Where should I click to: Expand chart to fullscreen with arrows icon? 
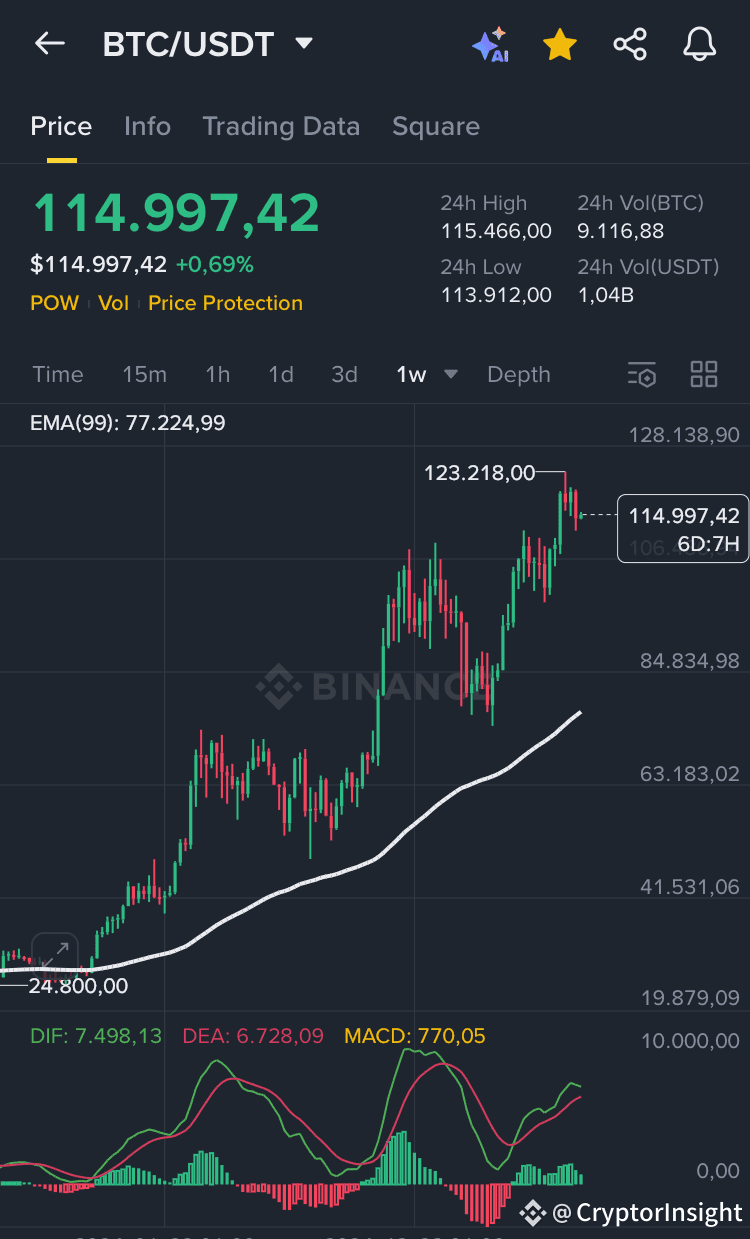click(55, 954)
